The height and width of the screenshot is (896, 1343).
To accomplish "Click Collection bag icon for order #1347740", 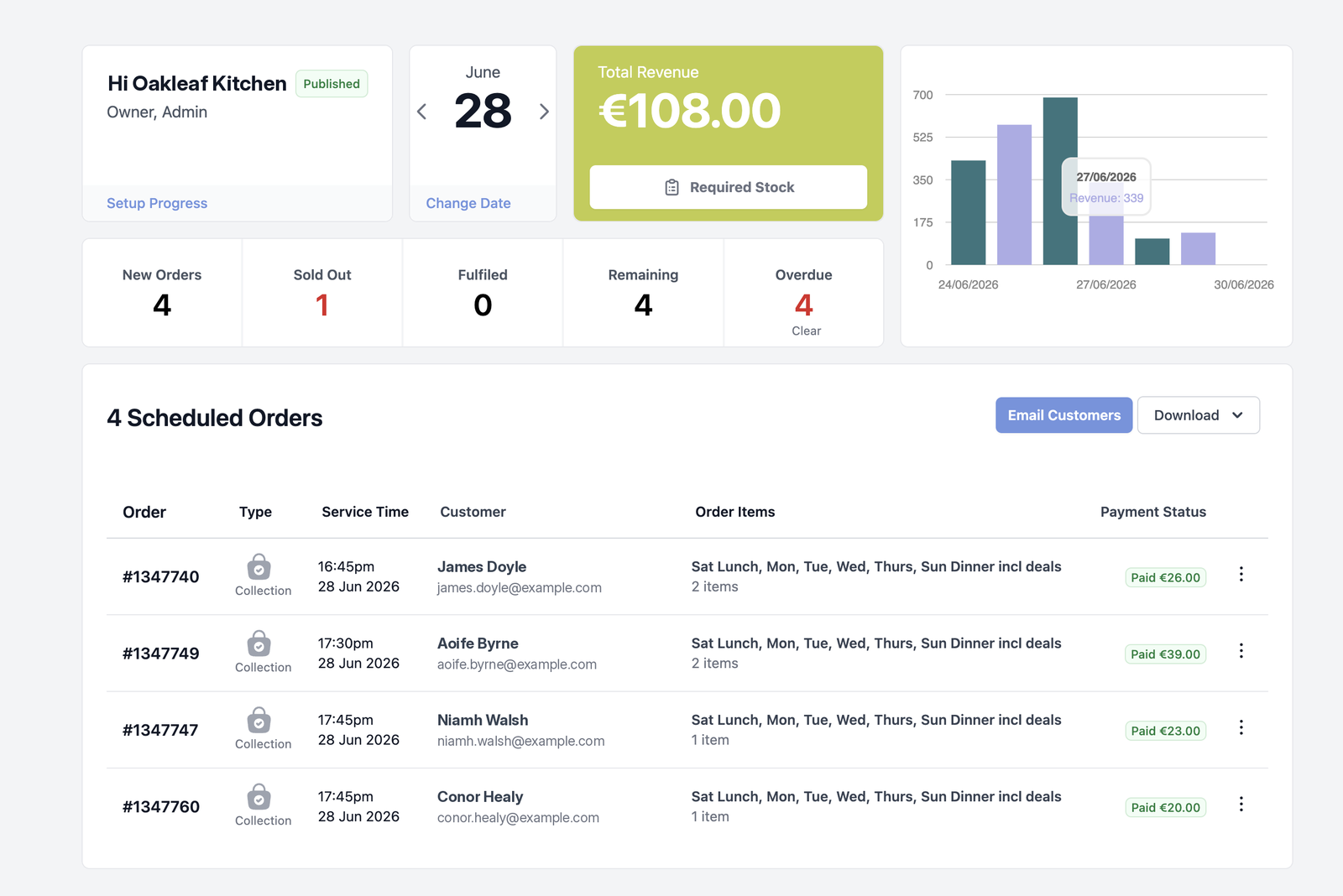I will (x=259, y=567).
